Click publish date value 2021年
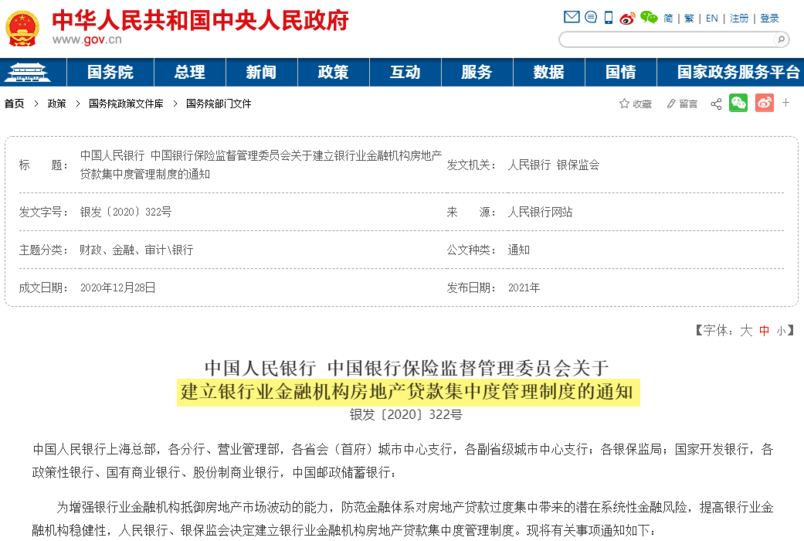804x541 pixels. point(524,288)
